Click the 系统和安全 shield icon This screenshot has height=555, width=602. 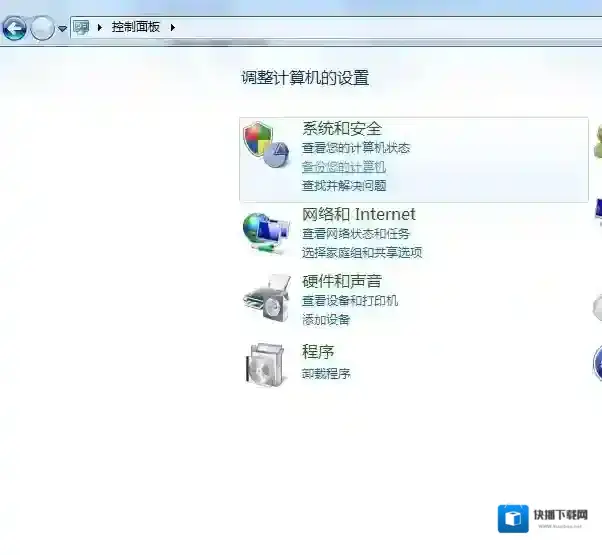click(265, 146)
